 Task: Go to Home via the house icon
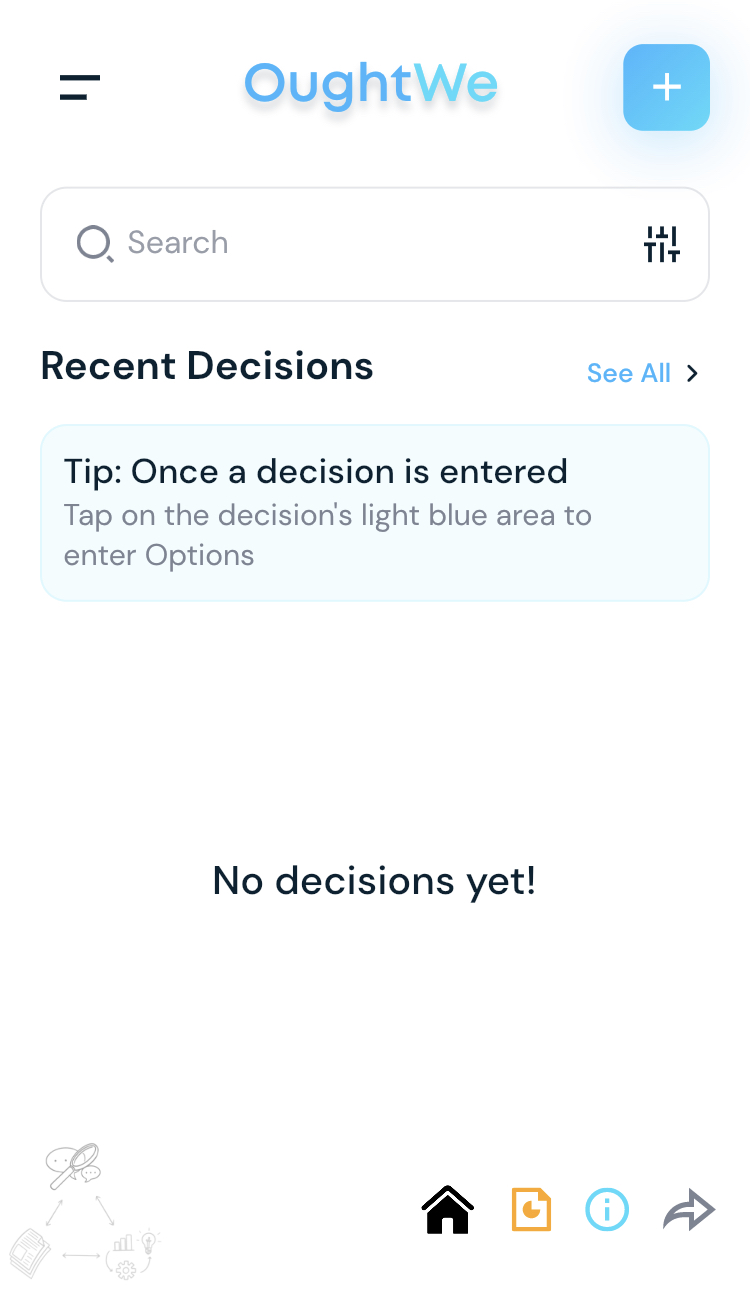pos(447,1210)
